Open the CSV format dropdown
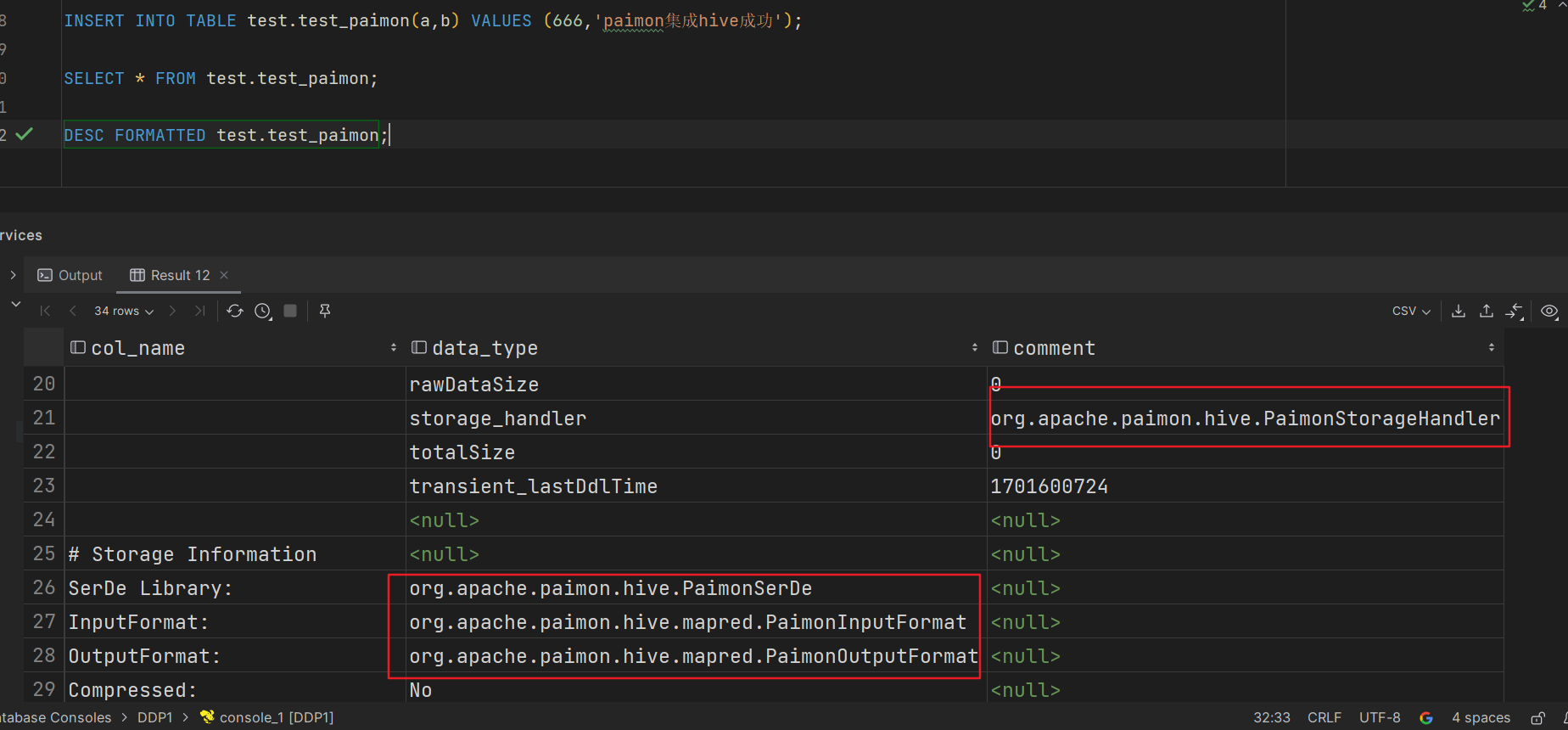 (1411, 311)
